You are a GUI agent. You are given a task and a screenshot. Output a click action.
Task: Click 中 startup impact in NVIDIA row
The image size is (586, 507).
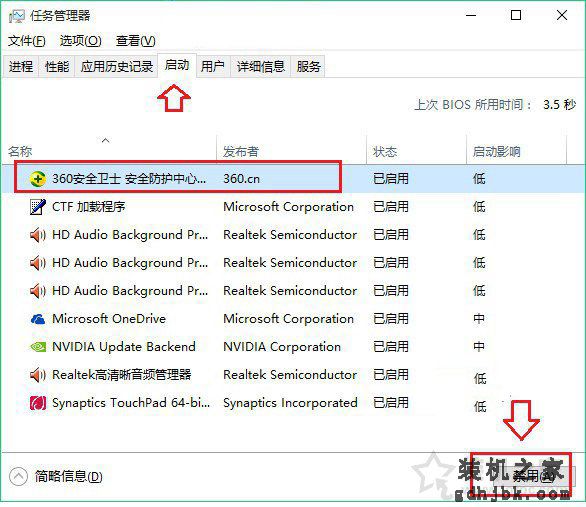pyautogui.click(x=479, y=347)
